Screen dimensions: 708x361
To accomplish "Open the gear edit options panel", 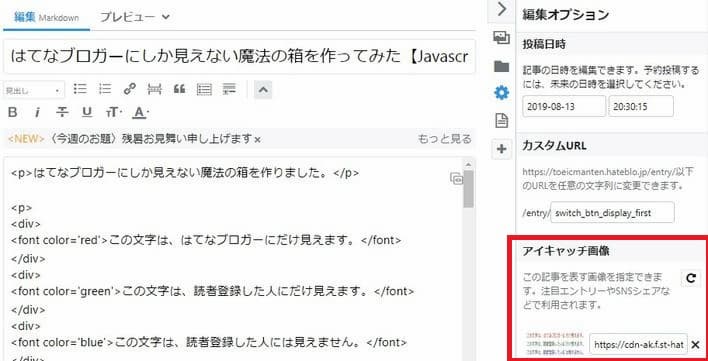I will point(501,93).
